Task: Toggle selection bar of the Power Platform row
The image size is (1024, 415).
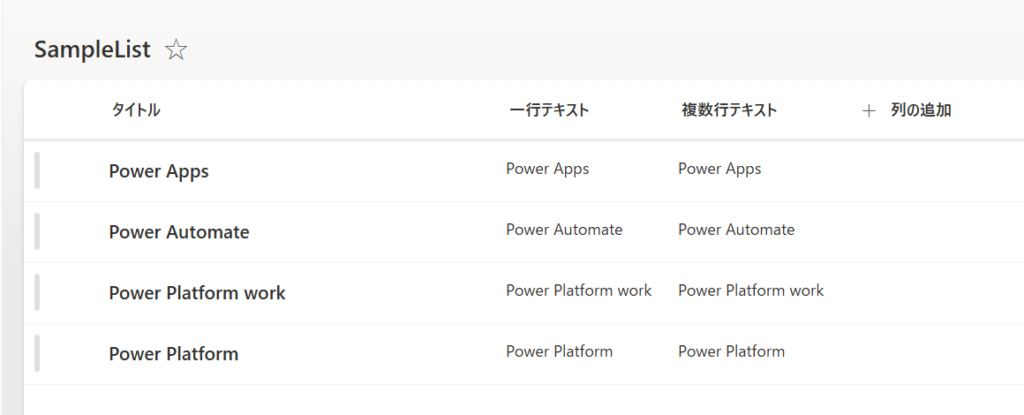Action: [x=37, y=354]
